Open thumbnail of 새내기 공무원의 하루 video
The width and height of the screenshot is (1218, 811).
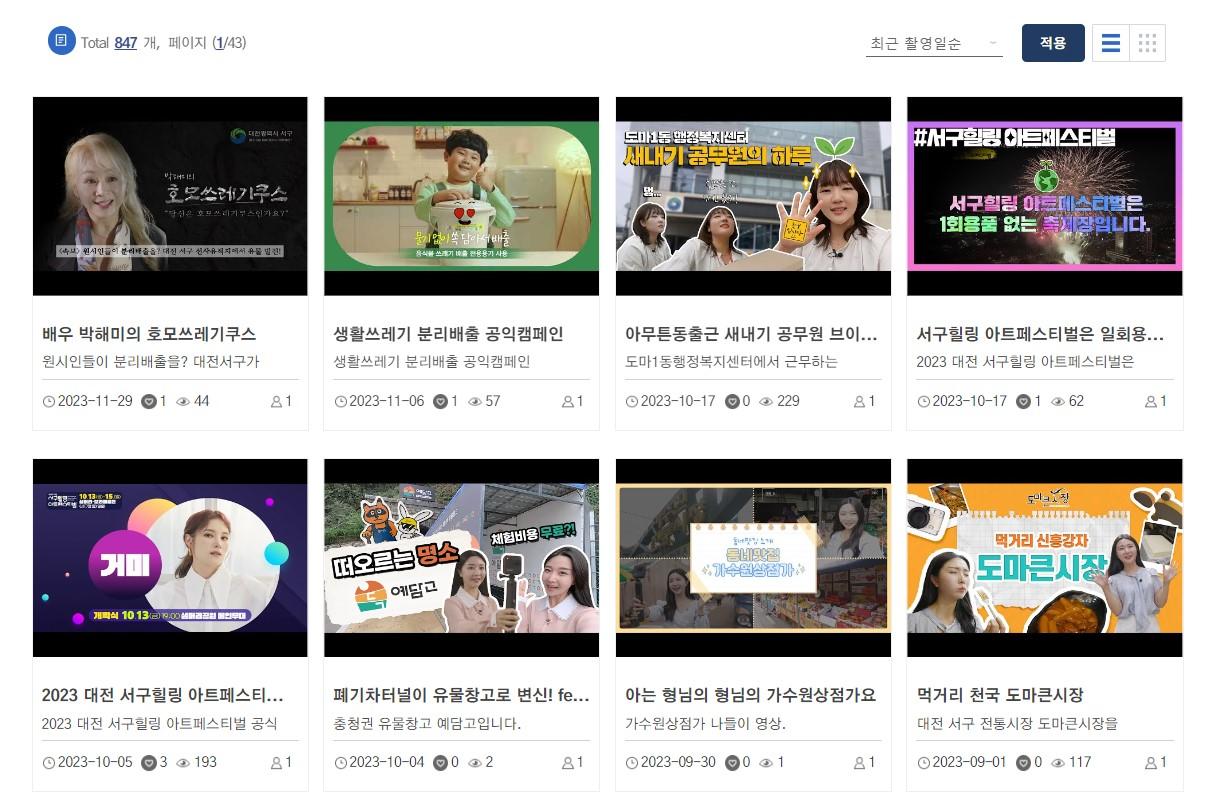click(753, 196)
